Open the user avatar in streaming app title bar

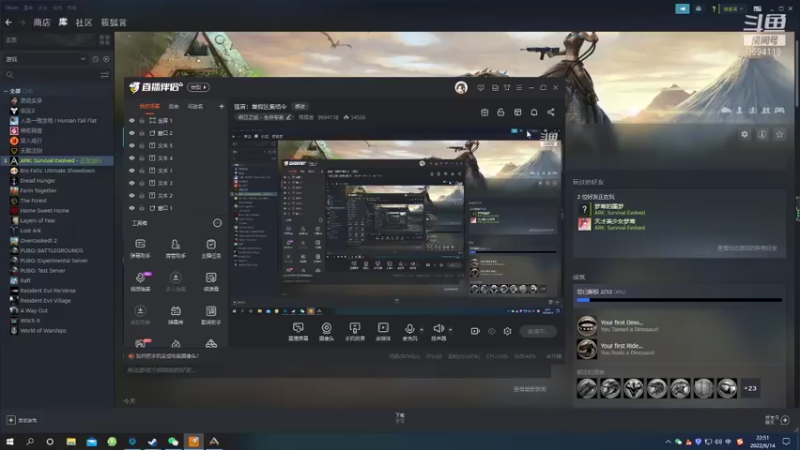(461, 88)
